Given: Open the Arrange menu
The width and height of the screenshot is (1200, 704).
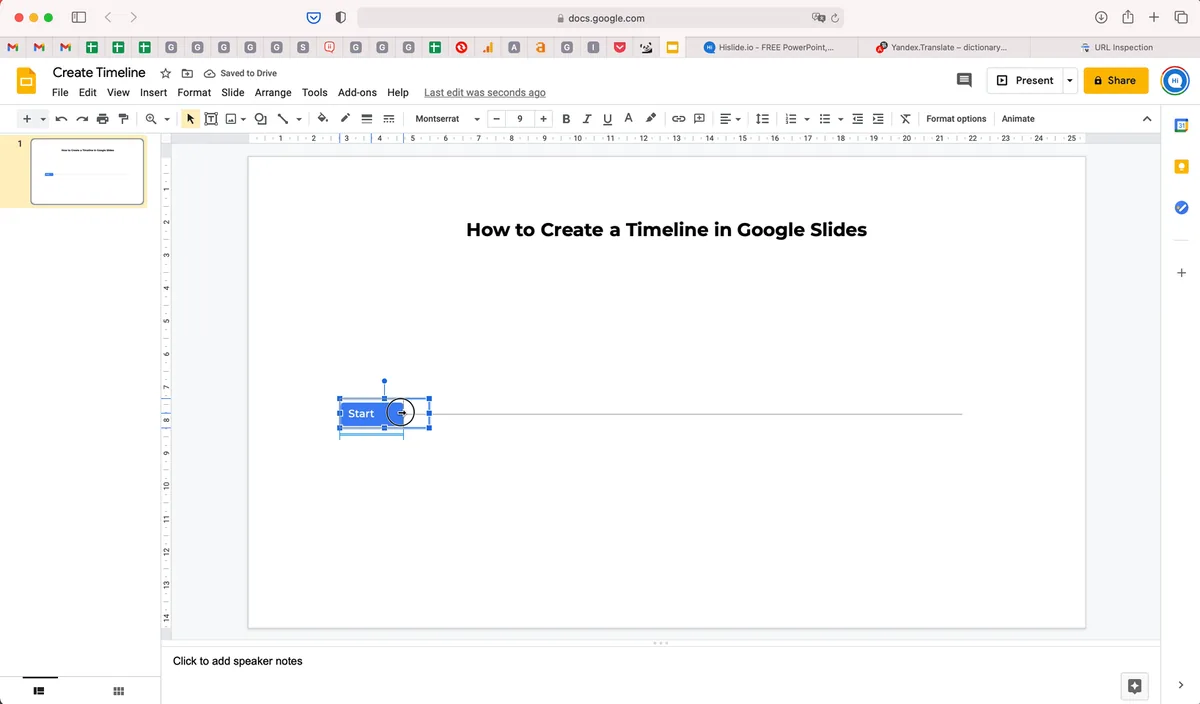Looking at the screenshot, I should click(x=273, y=92).
